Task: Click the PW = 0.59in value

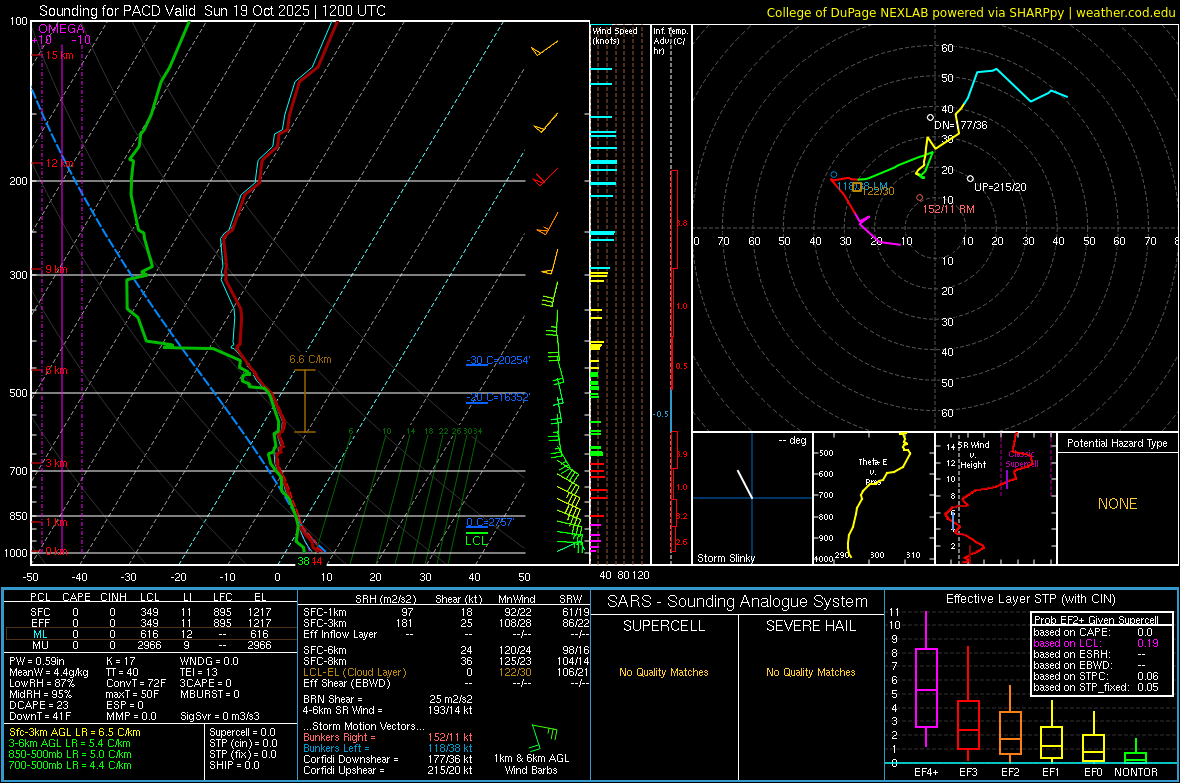Action: pyautogui.click(x=36, y=661)
